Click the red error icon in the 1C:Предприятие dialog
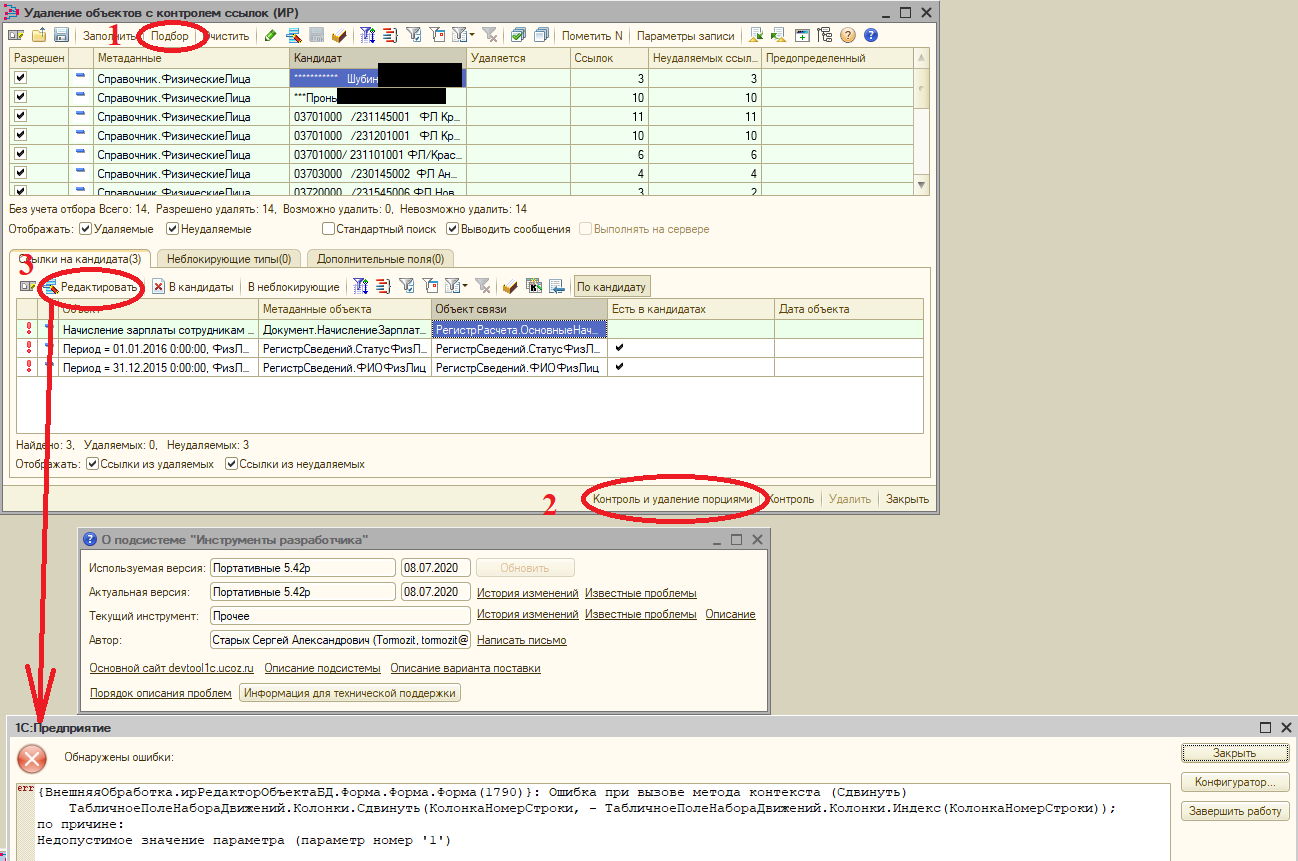This screenshot has height=861, width=1298. point(33,759)
